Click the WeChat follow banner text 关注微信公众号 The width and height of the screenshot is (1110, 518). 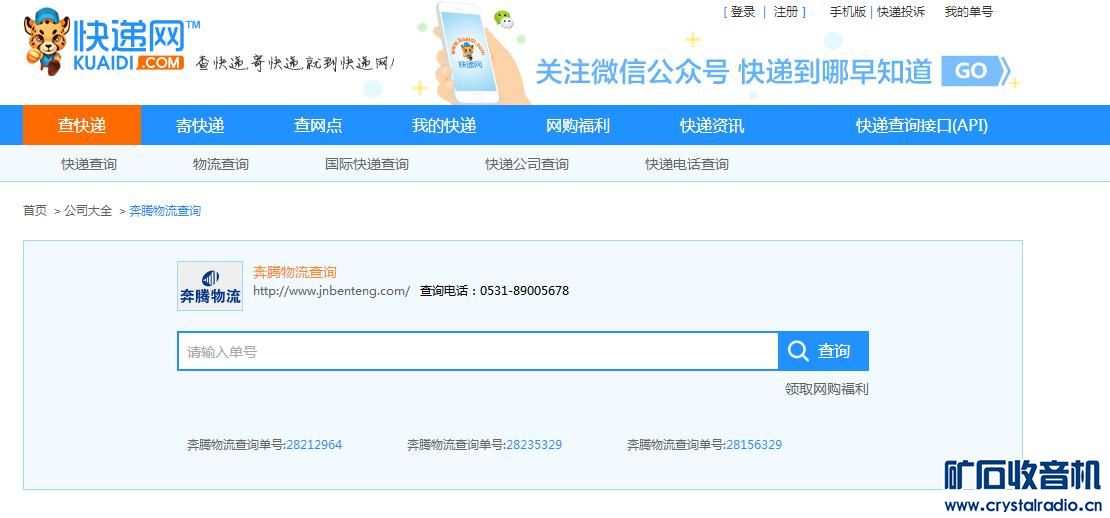coord(632,71)
